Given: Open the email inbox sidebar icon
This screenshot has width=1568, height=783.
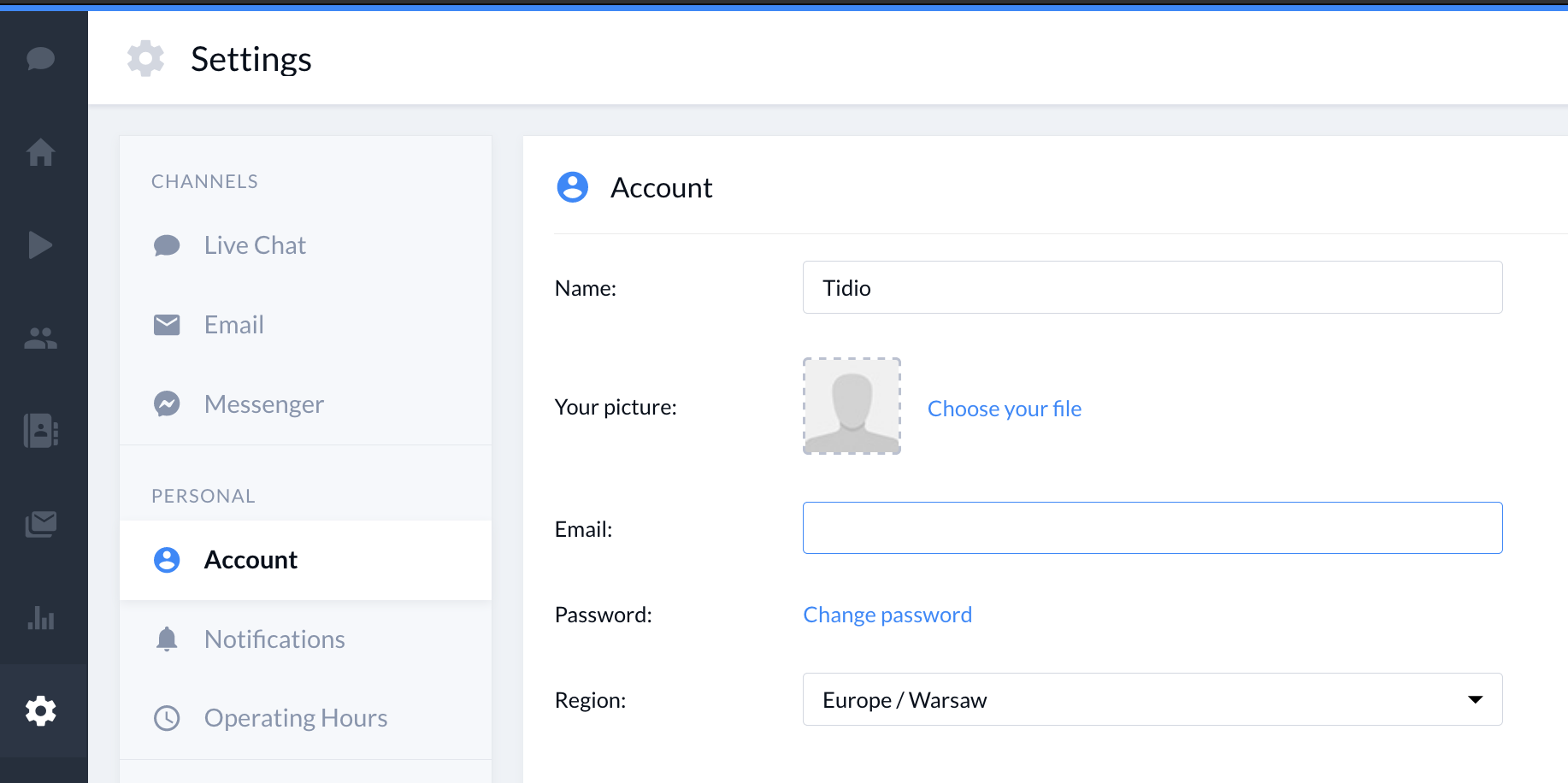Looking at the screenshot, I should (x=40, y=524).
